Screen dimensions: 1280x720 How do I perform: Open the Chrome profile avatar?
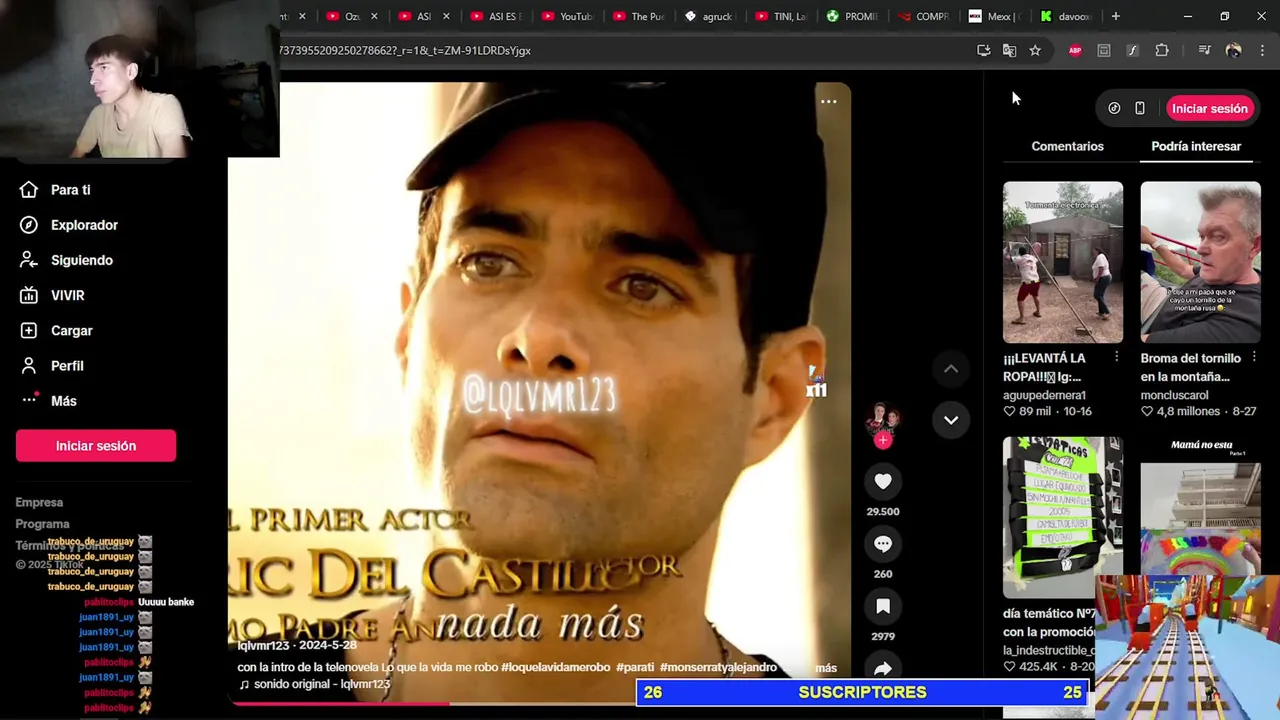[1233, 50]
